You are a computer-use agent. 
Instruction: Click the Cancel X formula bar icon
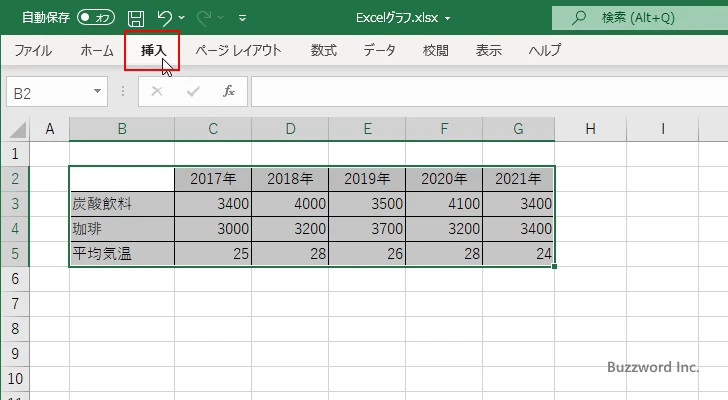pyautogui.click(x=157, y=91)
